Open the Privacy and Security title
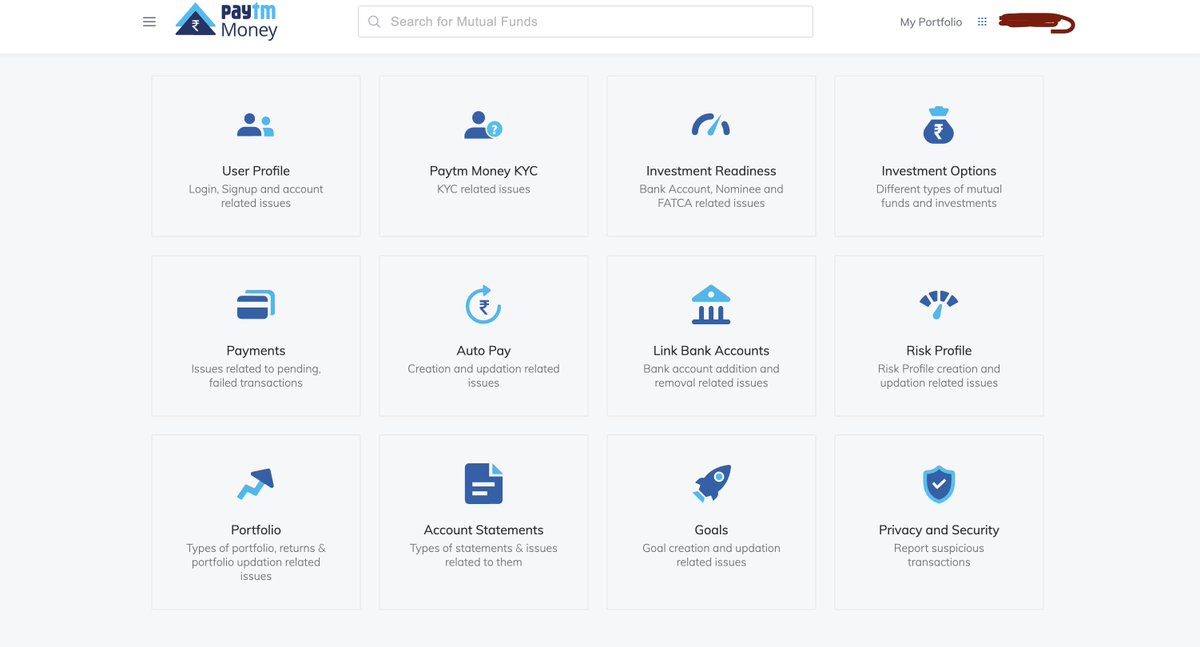1200x647 pixels. [x=939, y=530]
